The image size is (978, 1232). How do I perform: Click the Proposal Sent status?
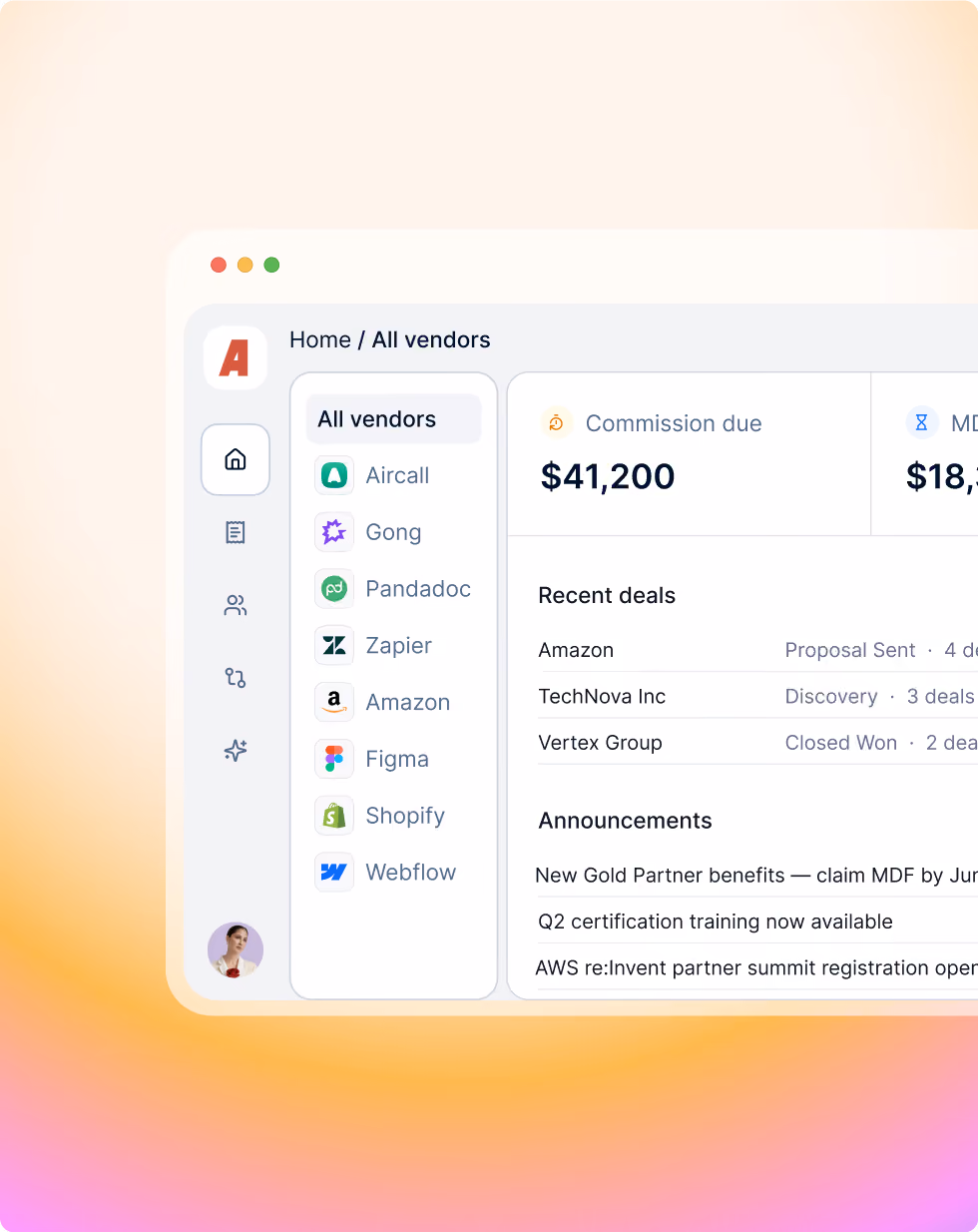(850, 650)
